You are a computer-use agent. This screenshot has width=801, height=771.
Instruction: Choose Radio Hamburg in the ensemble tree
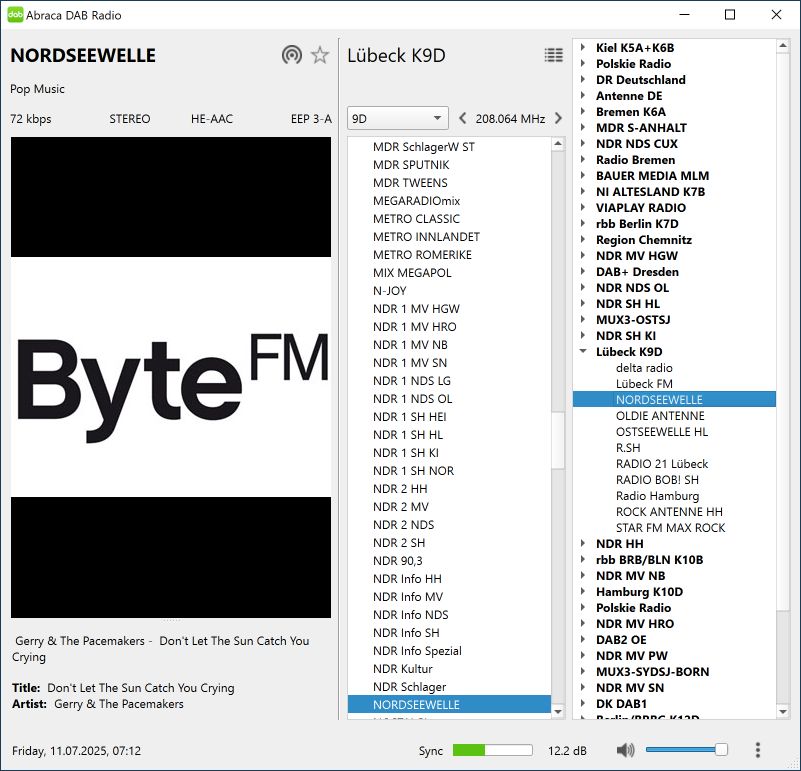tap(657, 496)
